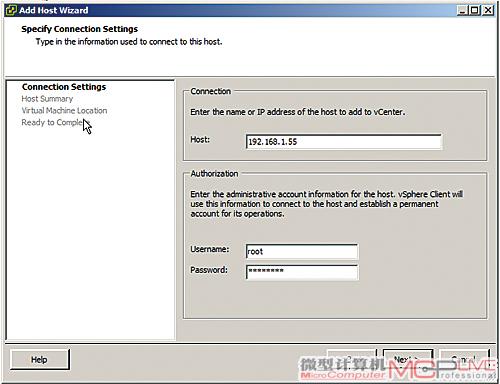The image size is (500, 384).
Task: Click the 'Username:' label
Action: tap(210, 249)
